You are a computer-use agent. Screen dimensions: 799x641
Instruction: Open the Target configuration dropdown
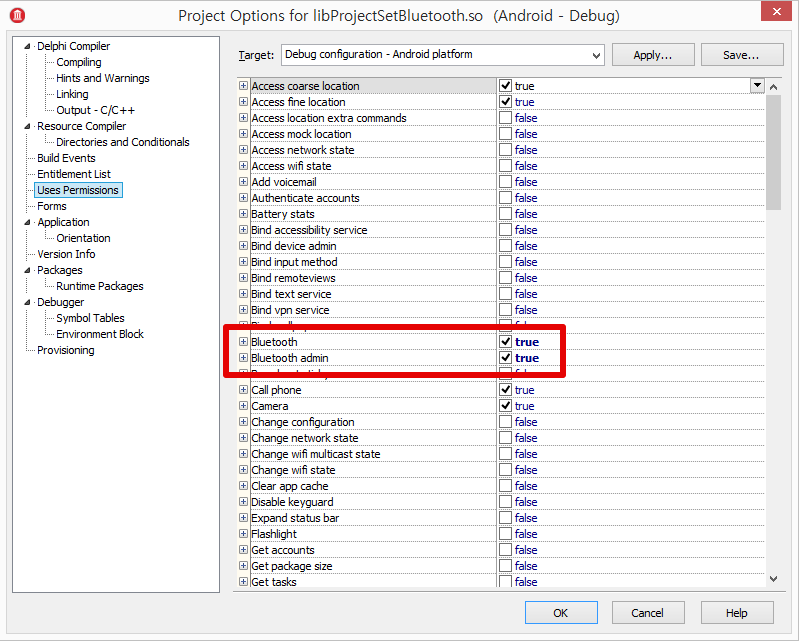(x=596, y=55)
